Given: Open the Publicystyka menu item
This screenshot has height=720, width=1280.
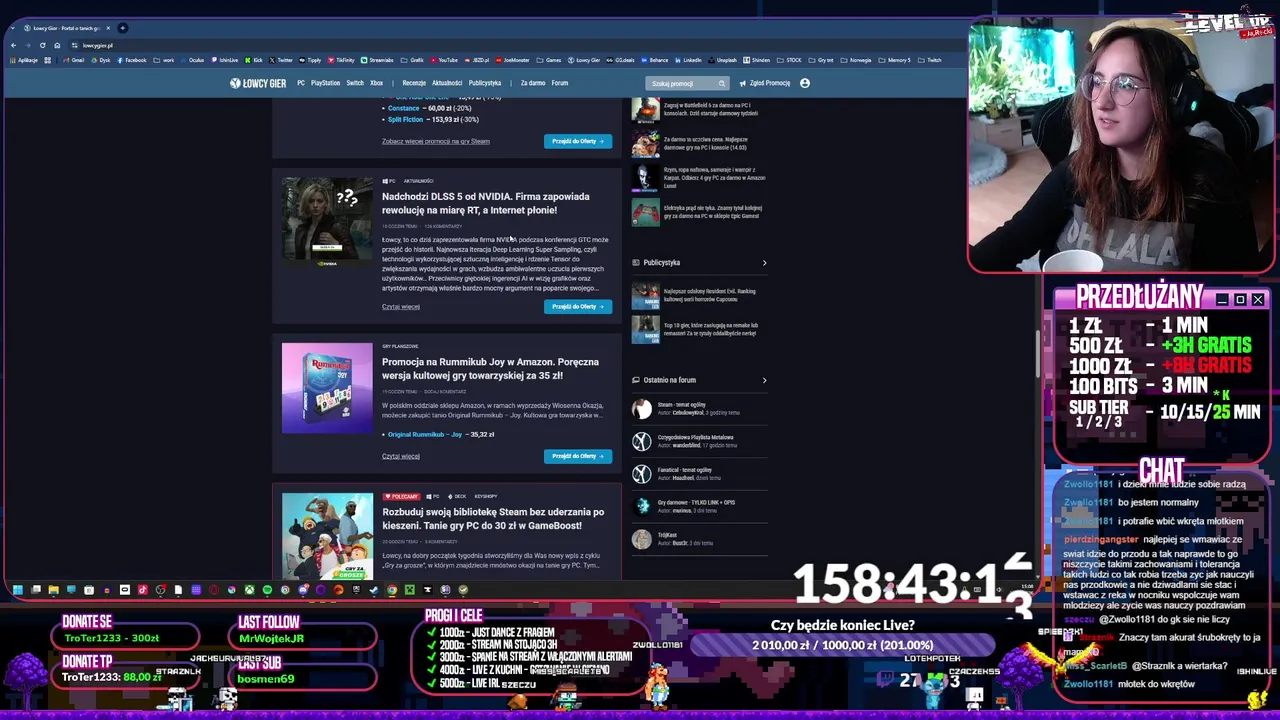Looking at the screenshot, I should [485, 83].
